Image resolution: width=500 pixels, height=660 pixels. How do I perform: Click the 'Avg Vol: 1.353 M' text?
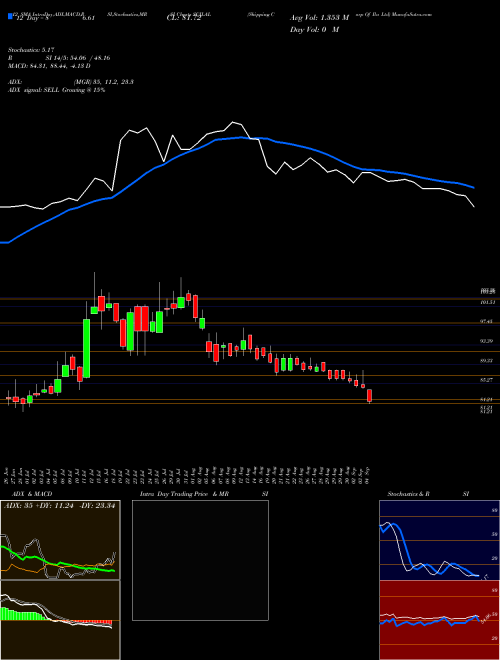pos(319,18)
